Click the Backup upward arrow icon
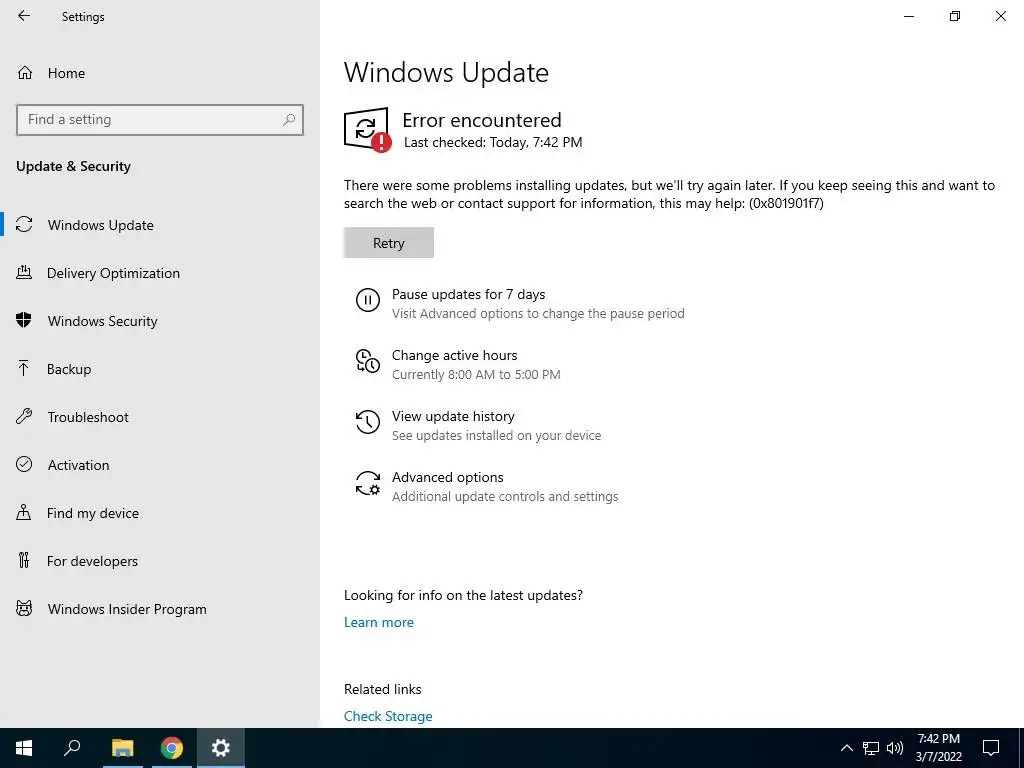The width and height of the screenshot is (1024, 768). (x=24, y=368)
